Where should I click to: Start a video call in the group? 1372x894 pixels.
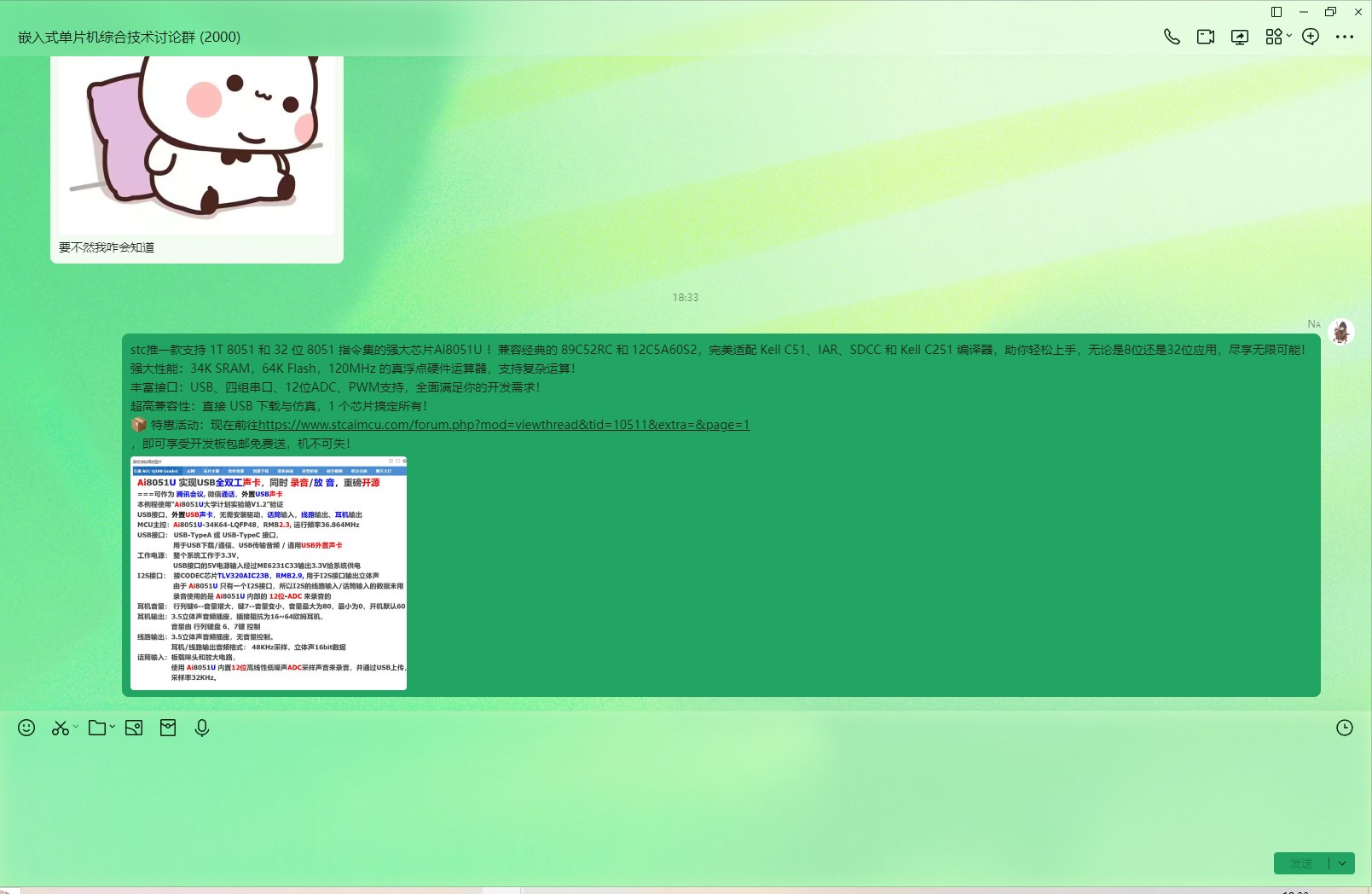click(1206, 37)
